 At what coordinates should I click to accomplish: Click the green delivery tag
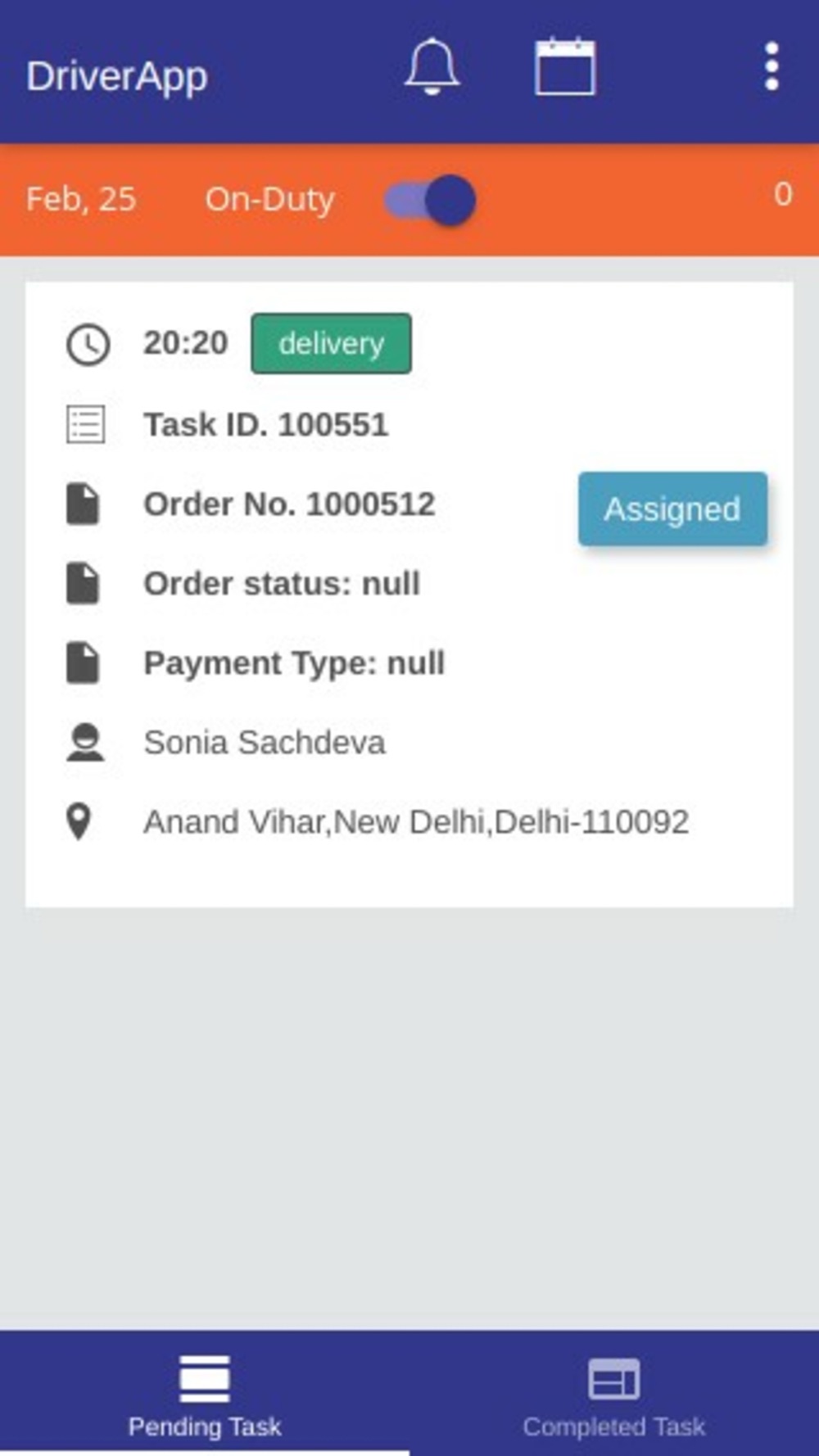(331, 343)
